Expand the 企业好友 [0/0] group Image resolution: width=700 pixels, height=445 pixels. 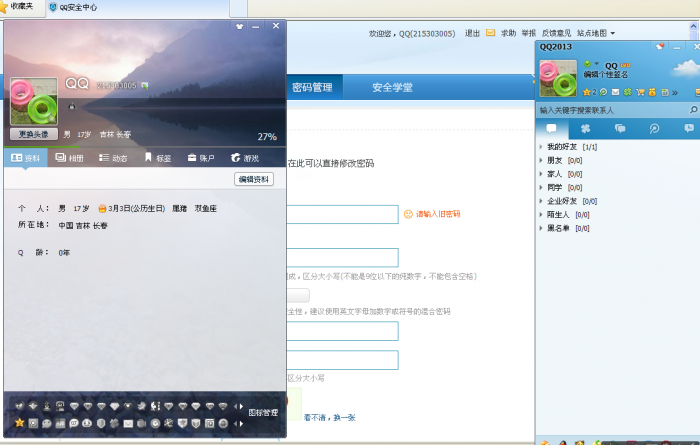pyautogui.click(x=569, y=201)
